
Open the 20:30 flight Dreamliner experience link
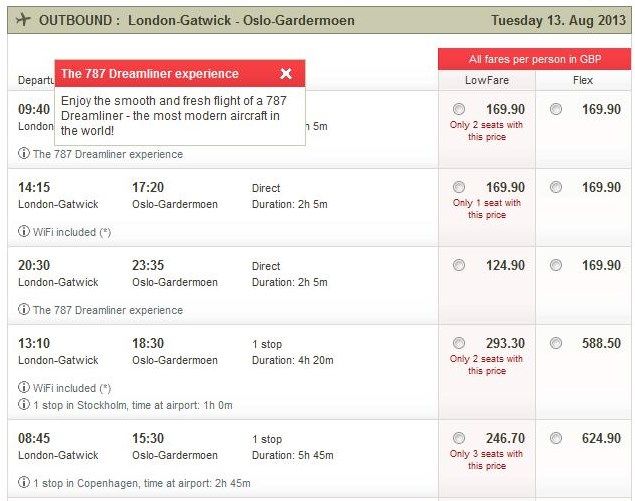(x=108, y=310)
